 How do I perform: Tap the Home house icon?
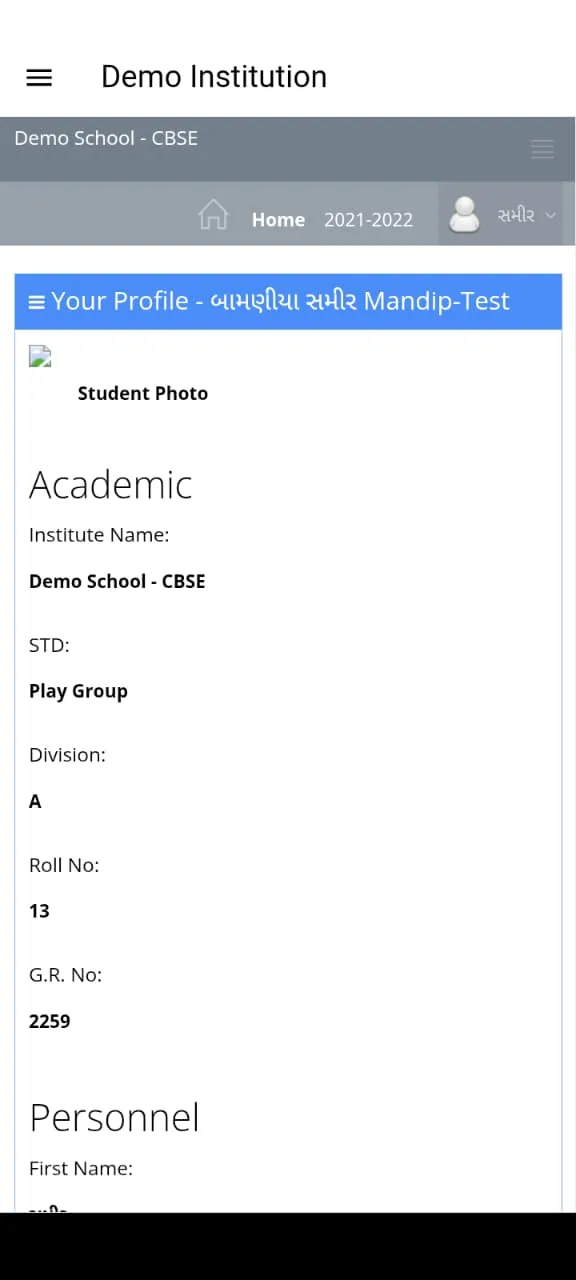(213, 215)
